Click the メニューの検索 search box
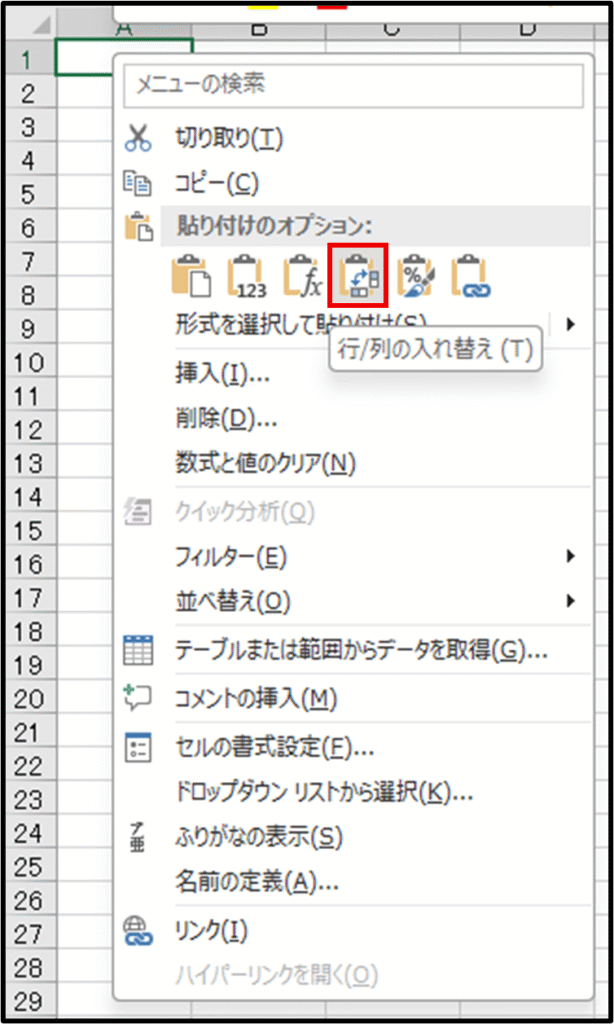614x1024 pixels. pos(352,86)
